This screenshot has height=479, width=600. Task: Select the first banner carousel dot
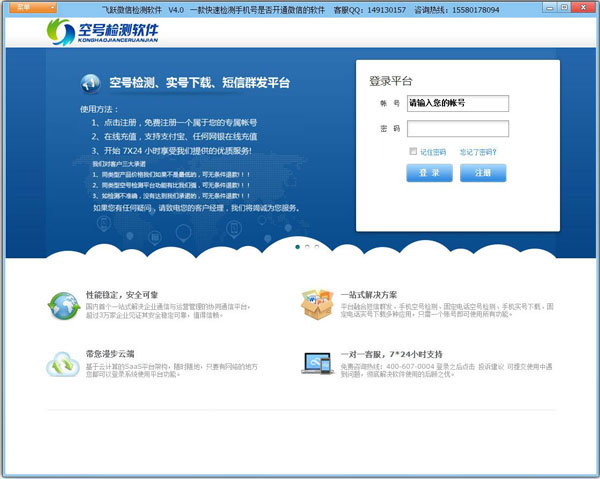coord(297,245)
